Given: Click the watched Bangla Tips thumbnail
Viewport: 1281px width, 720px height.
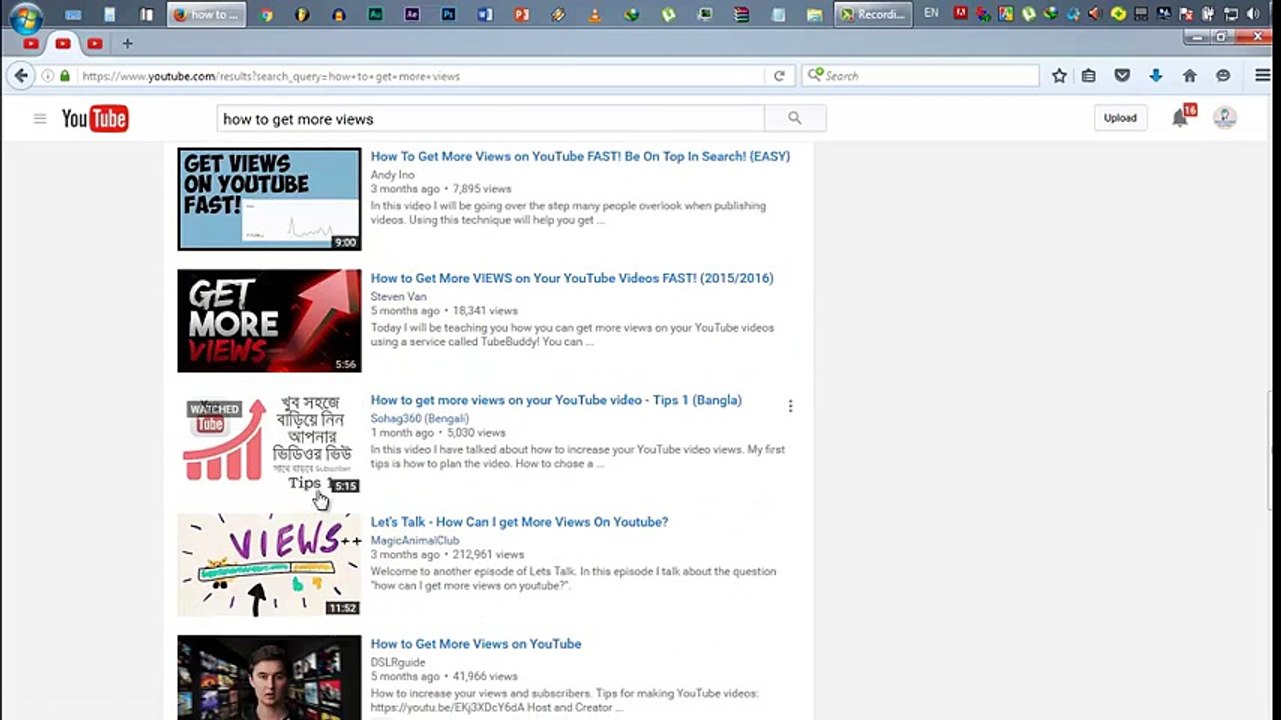Looking at the screenshot, I should (x=269, y=443).
